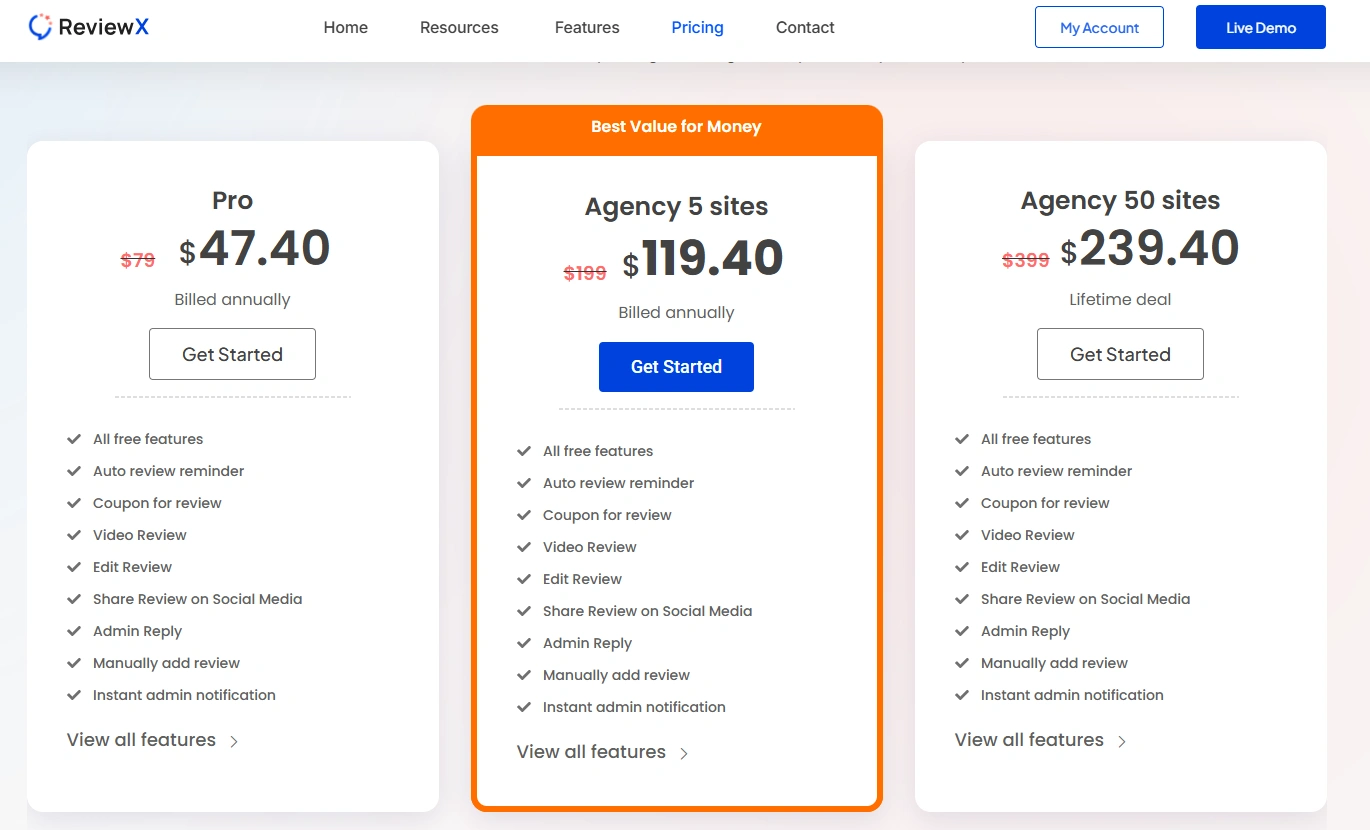Click checkmark beside "Admin Reply" in Agency 5 sites

[524, 643]
